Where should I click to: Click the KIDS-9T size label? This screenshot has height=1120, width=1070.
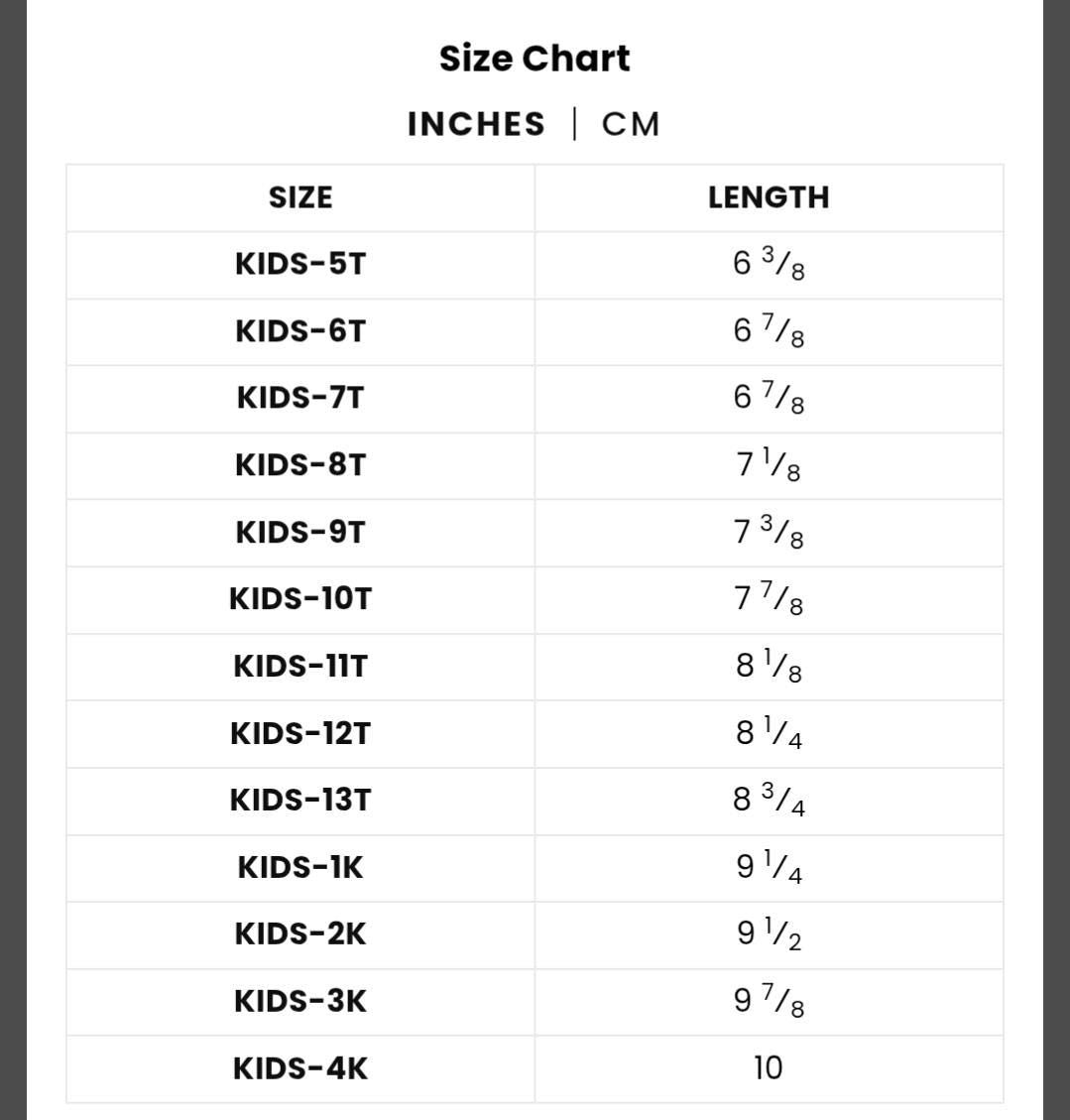click(300, 532)
